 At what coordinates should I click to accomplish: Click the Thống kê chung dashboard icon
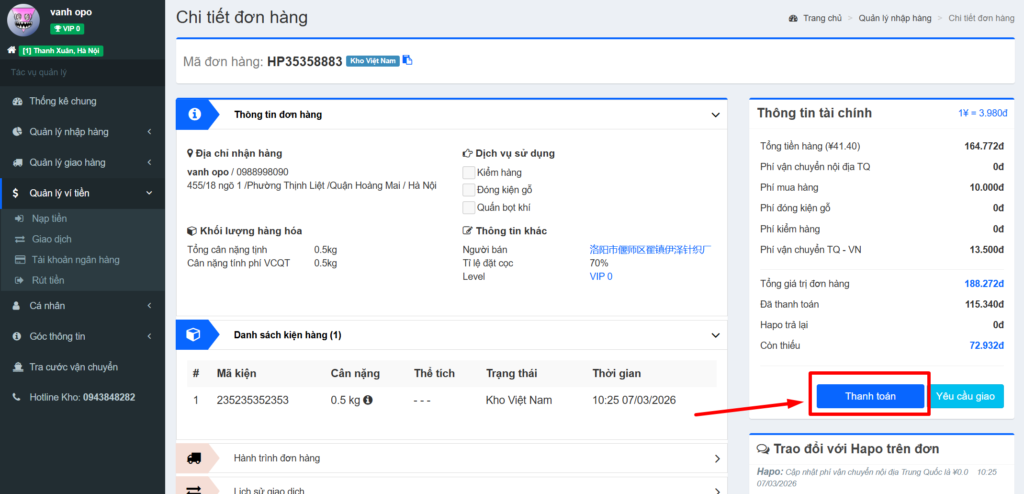point(17,101)
